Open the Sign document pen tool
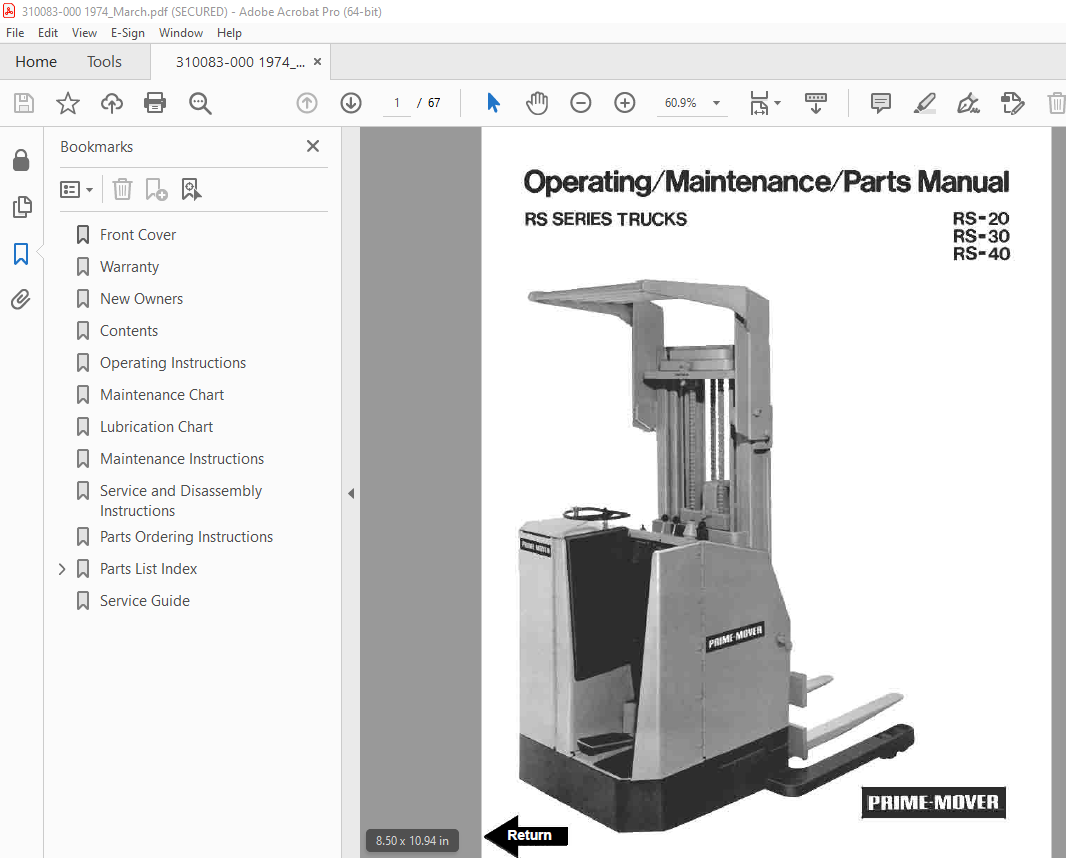 968,103
